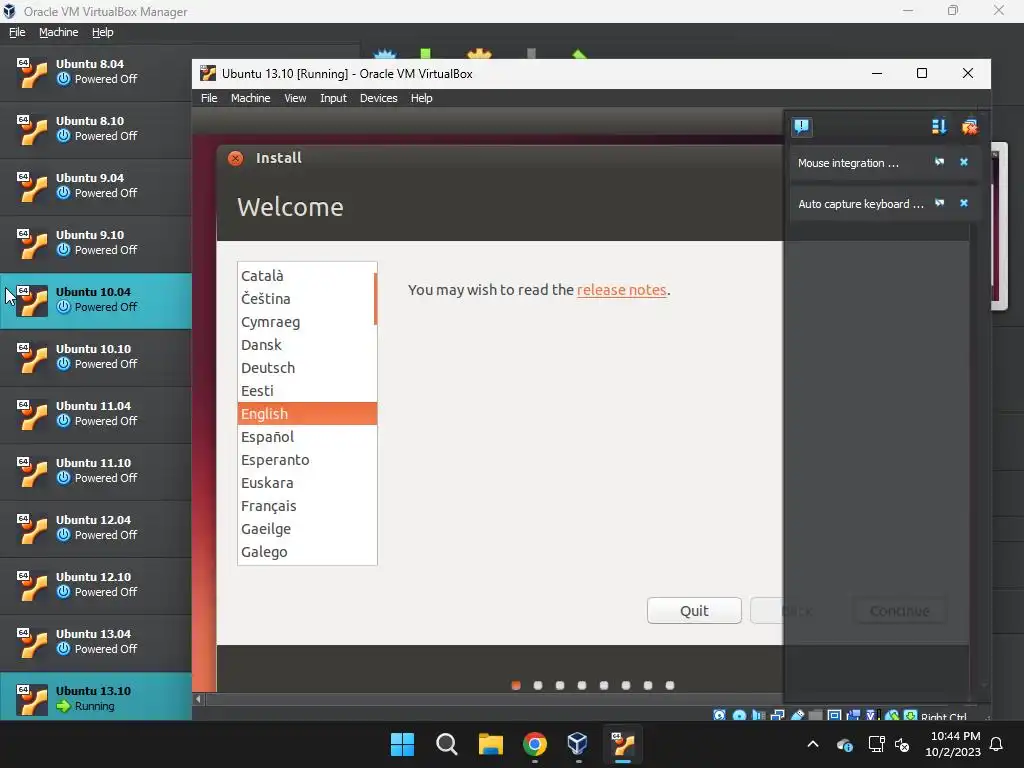1024x768 pixels.
Task: Open Windows taskbar search
Action: 447,744
